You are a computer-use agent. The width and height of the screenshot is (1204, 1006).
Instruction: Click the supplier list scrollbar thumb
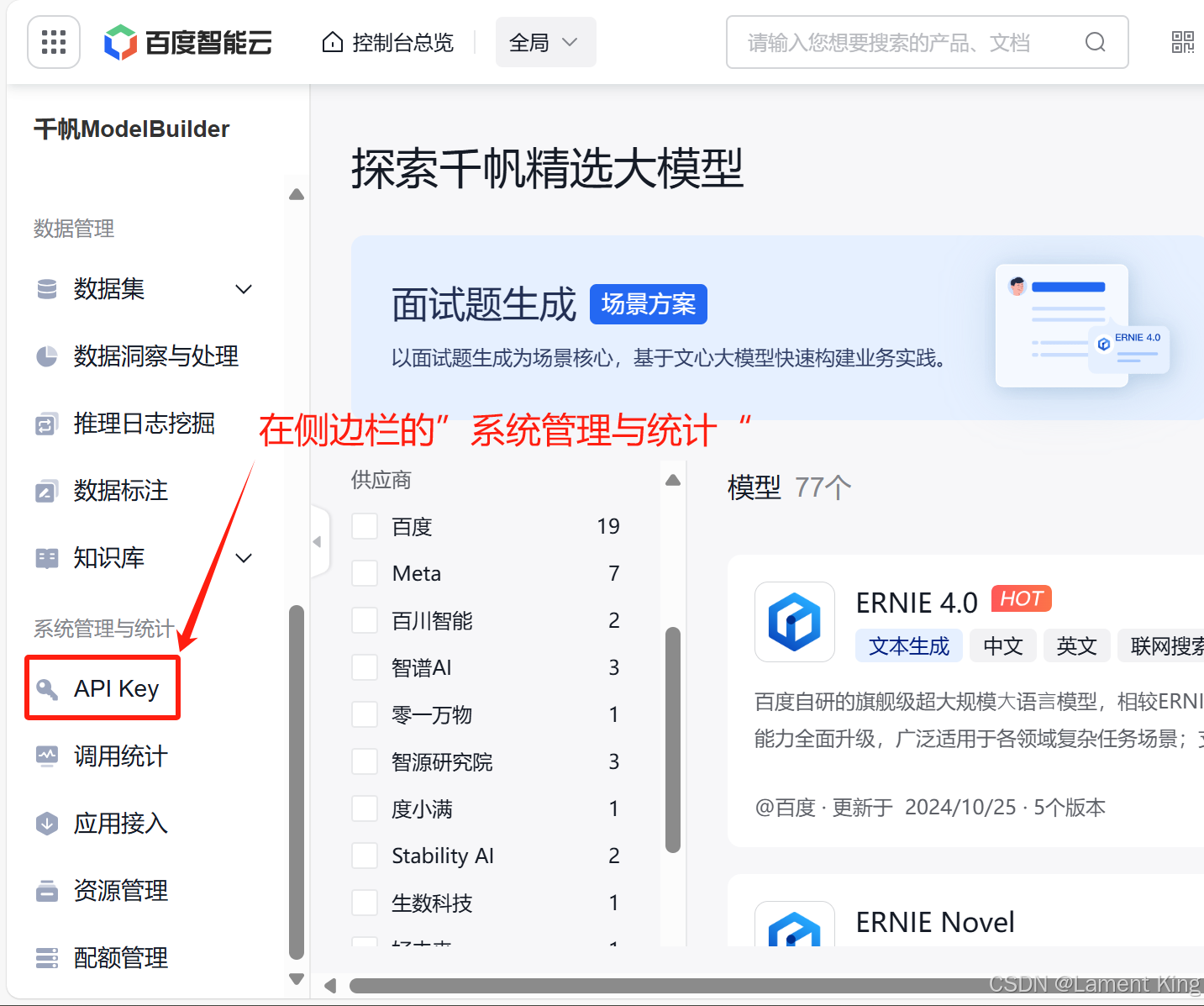(673, 740)
